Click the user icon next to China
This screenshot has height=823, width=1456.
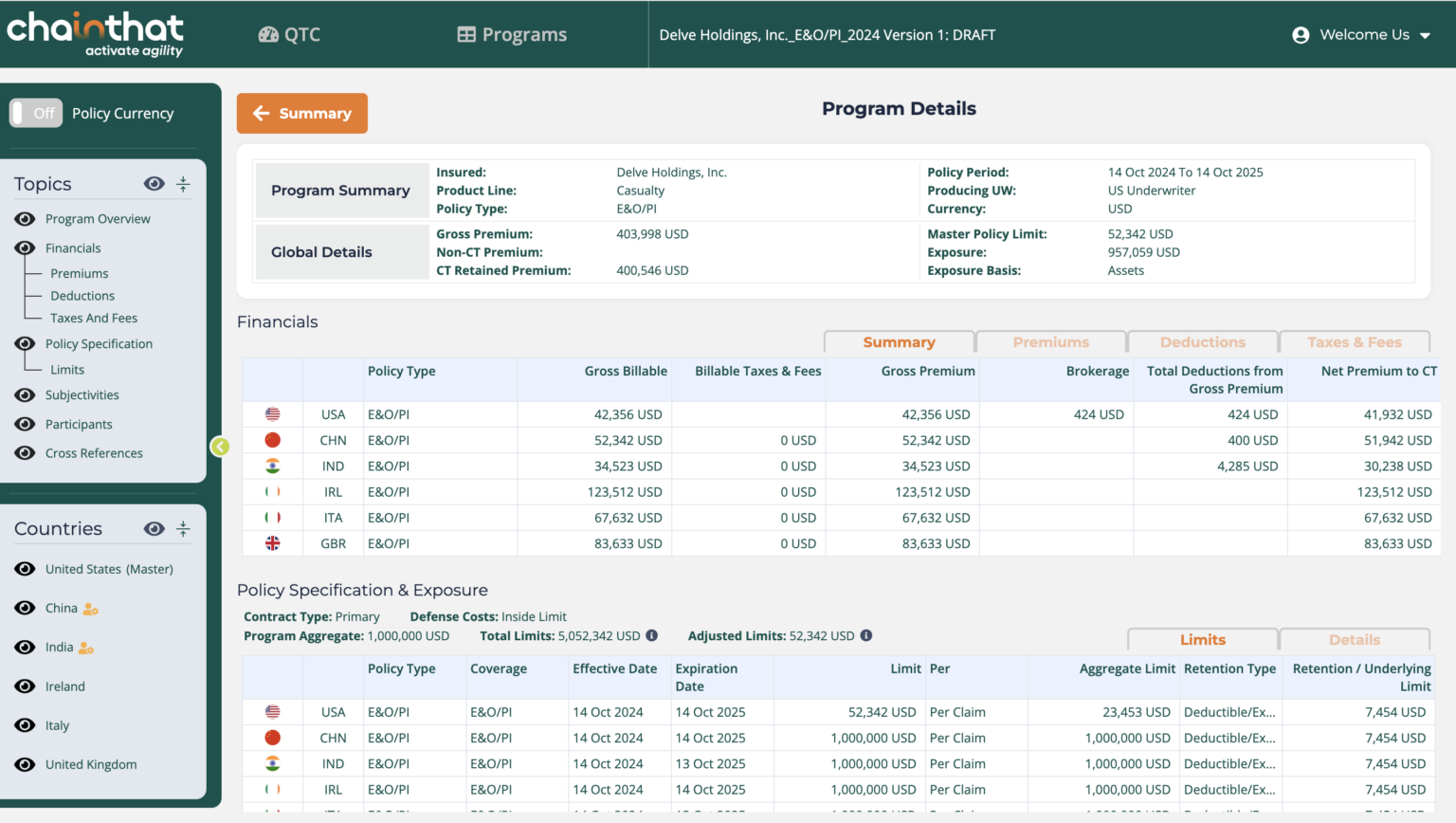(x=91, y=609)
